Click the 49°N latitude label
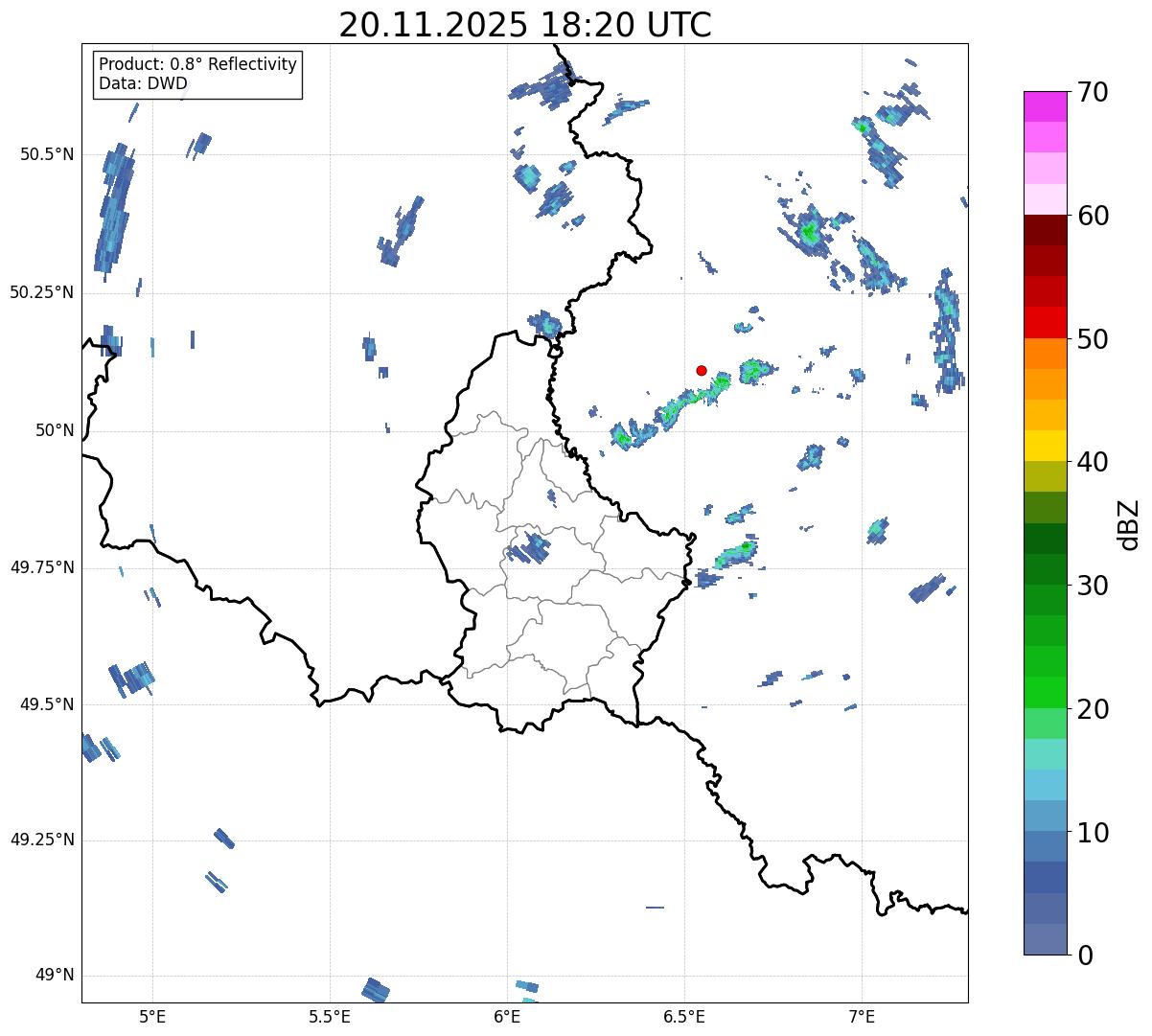 click(x=54, y=975)
